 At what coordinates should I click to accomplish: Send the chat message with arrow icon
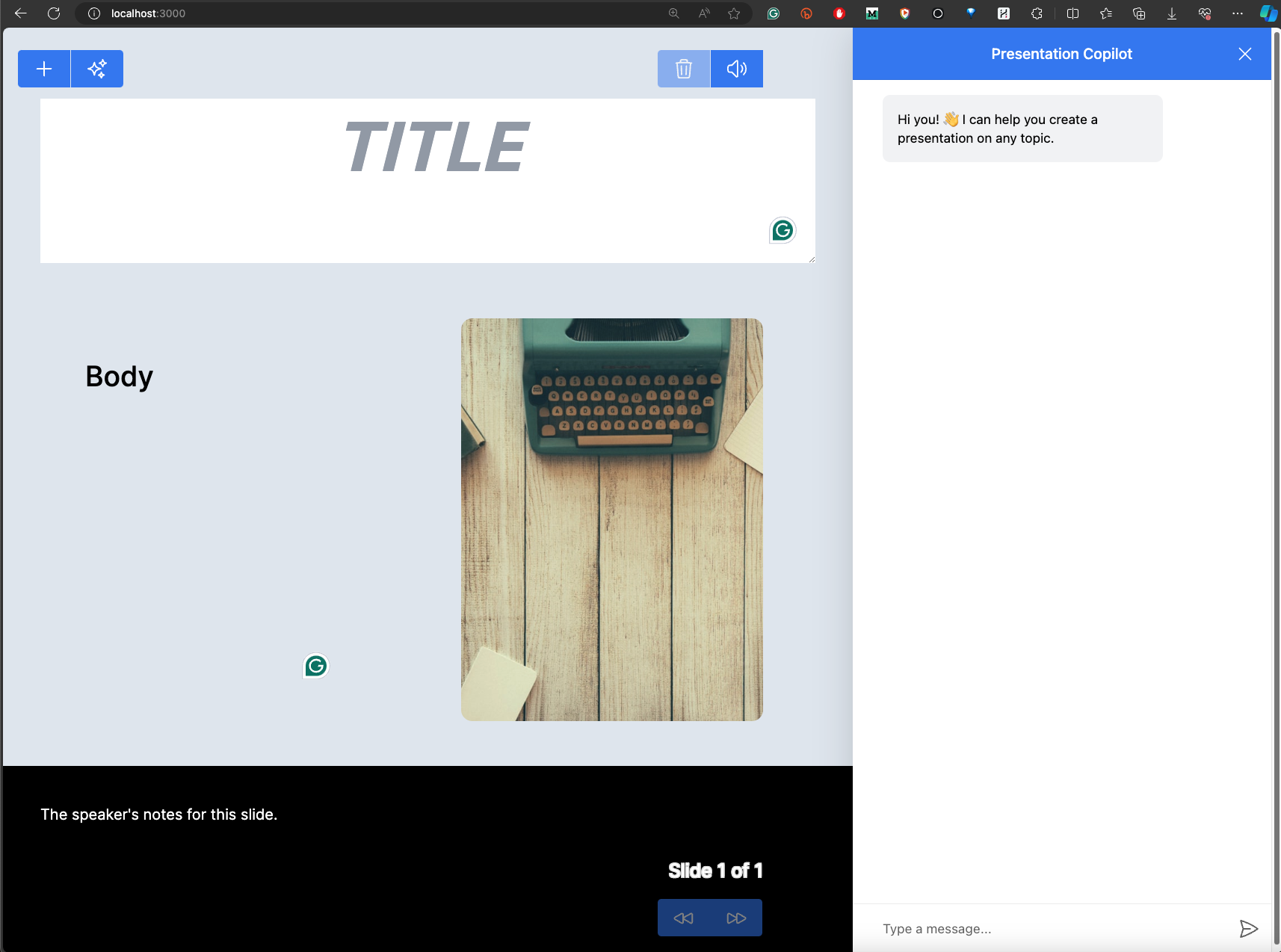click(1248, 929)
